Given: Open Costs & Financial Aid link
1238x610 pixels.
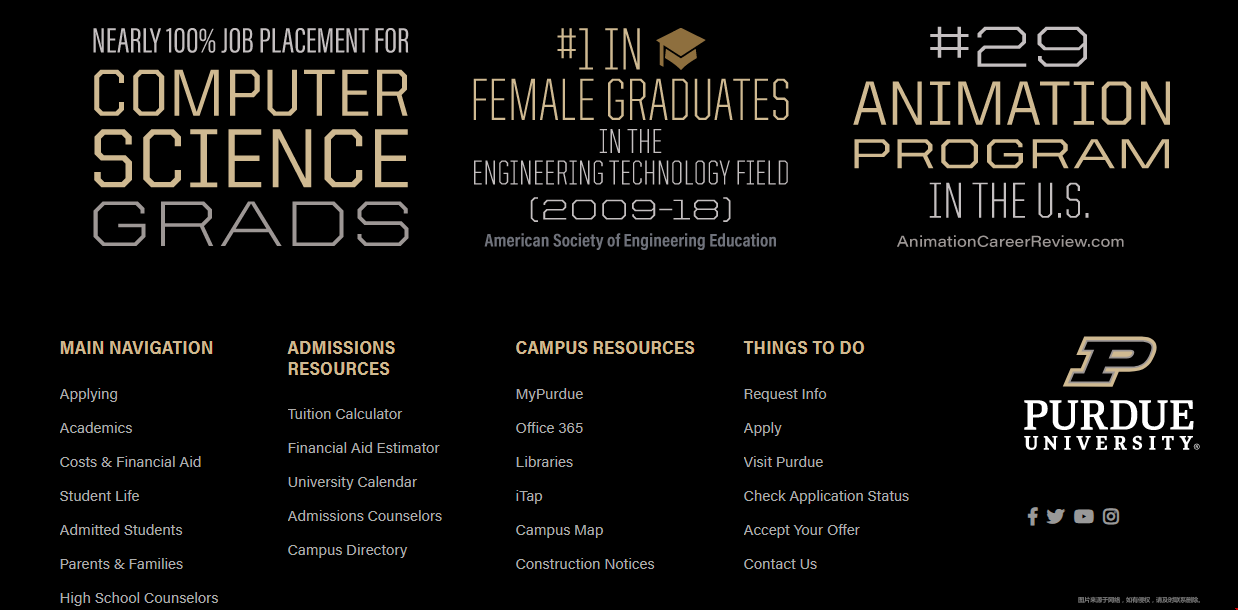Looking at the screenshot, I should point(131,462).
